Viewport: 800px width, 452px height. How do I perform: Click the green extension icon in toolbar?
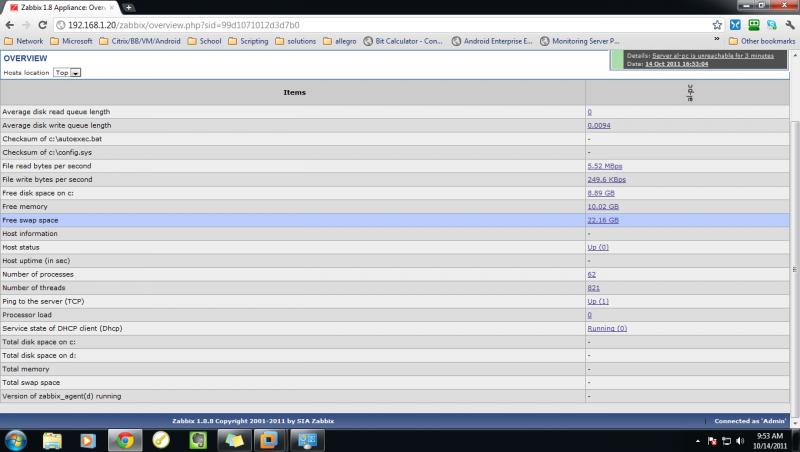(x=754, y=24)
